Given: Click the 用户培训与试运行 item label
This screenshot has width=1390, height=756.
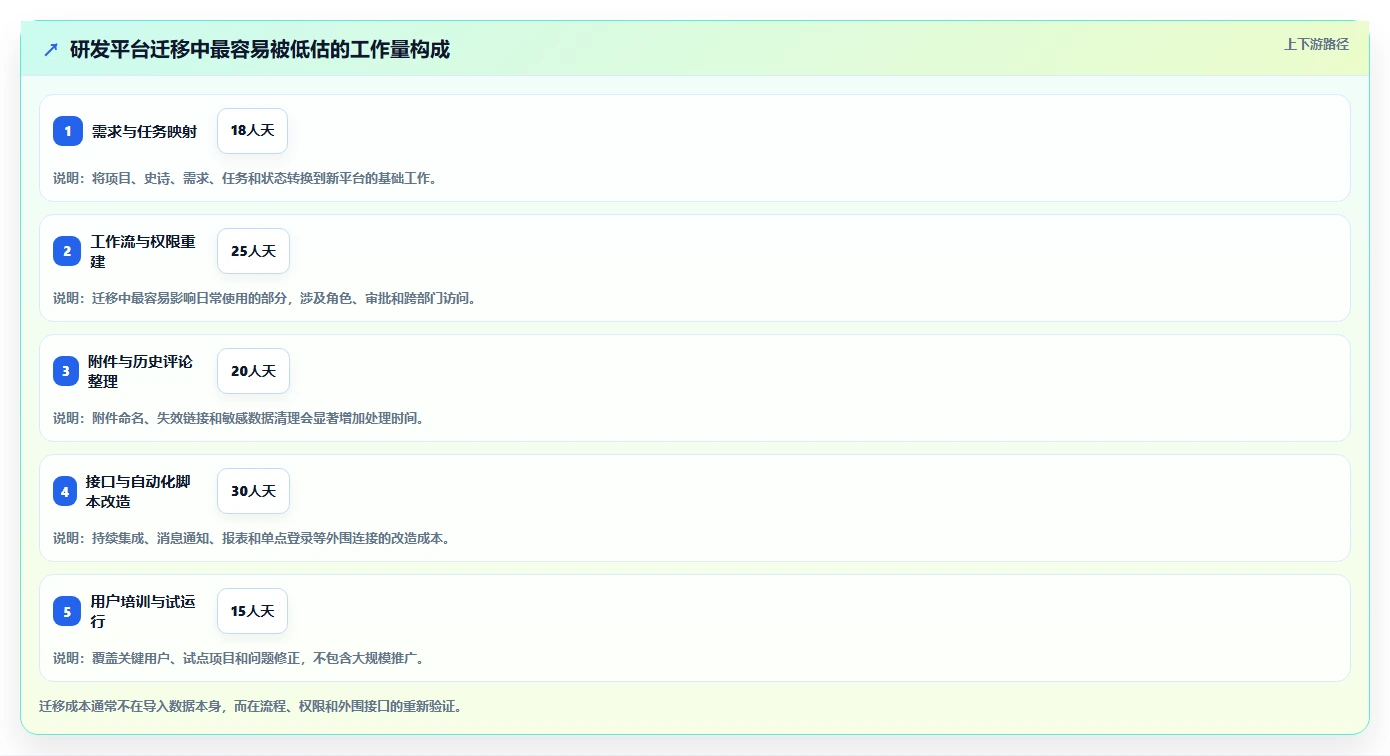Looking at the screenshot, I should tap(142, 611).
